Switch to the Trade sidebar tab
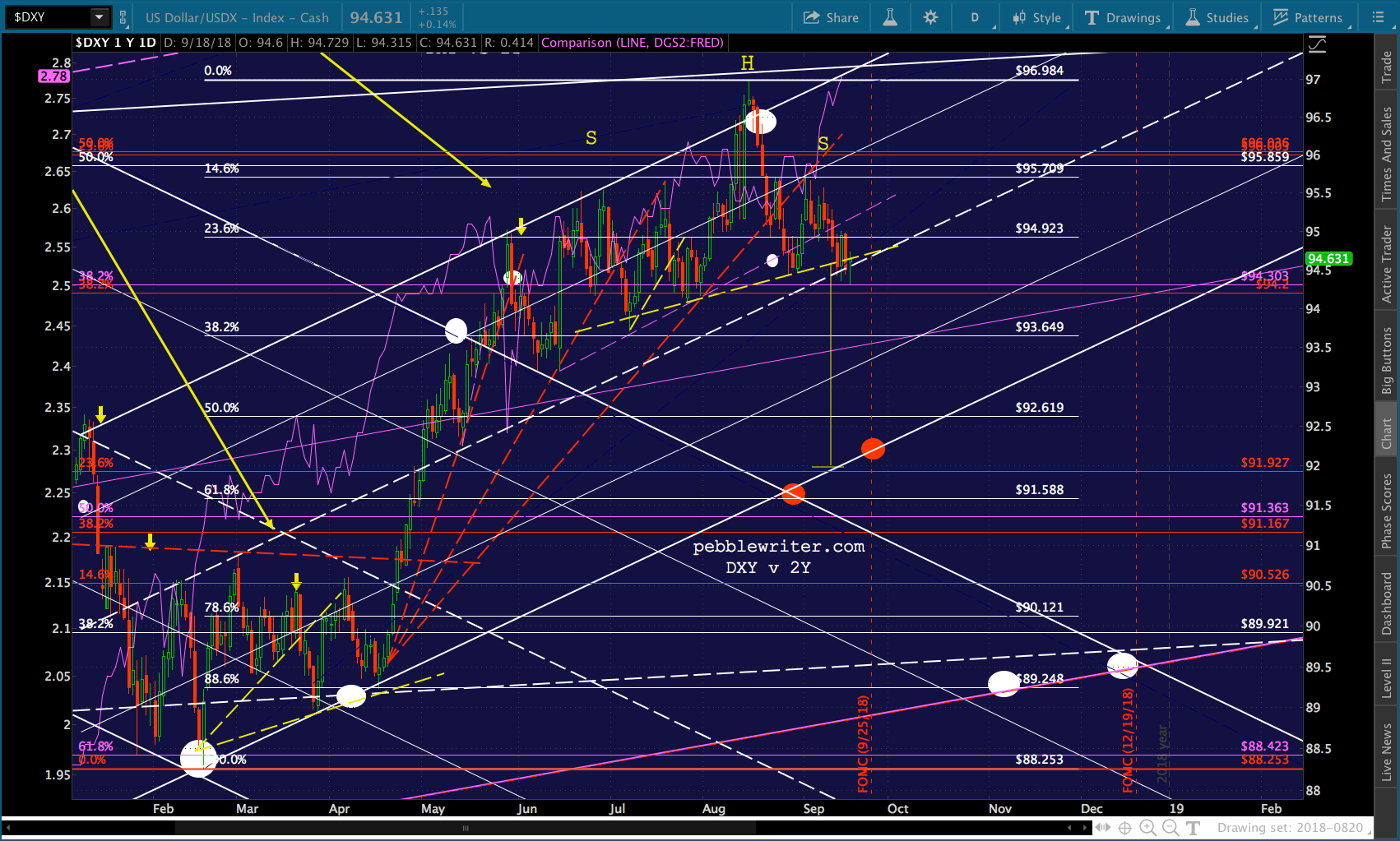The height and width of the screenshot is (841, 1400). tap(1387, 67)
